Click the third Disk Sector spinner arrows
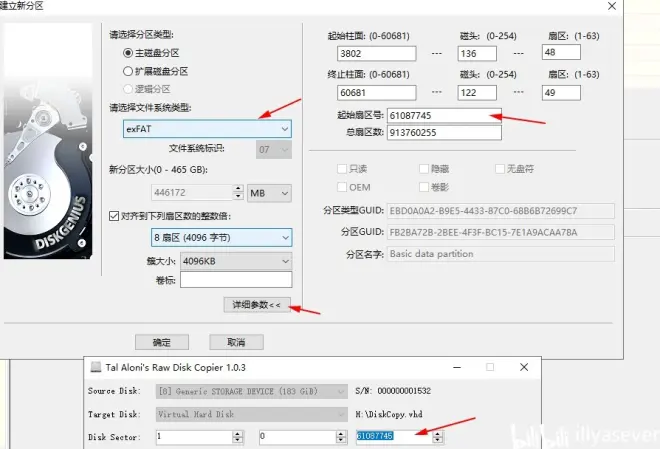The image size is (660, 449). 438,437
